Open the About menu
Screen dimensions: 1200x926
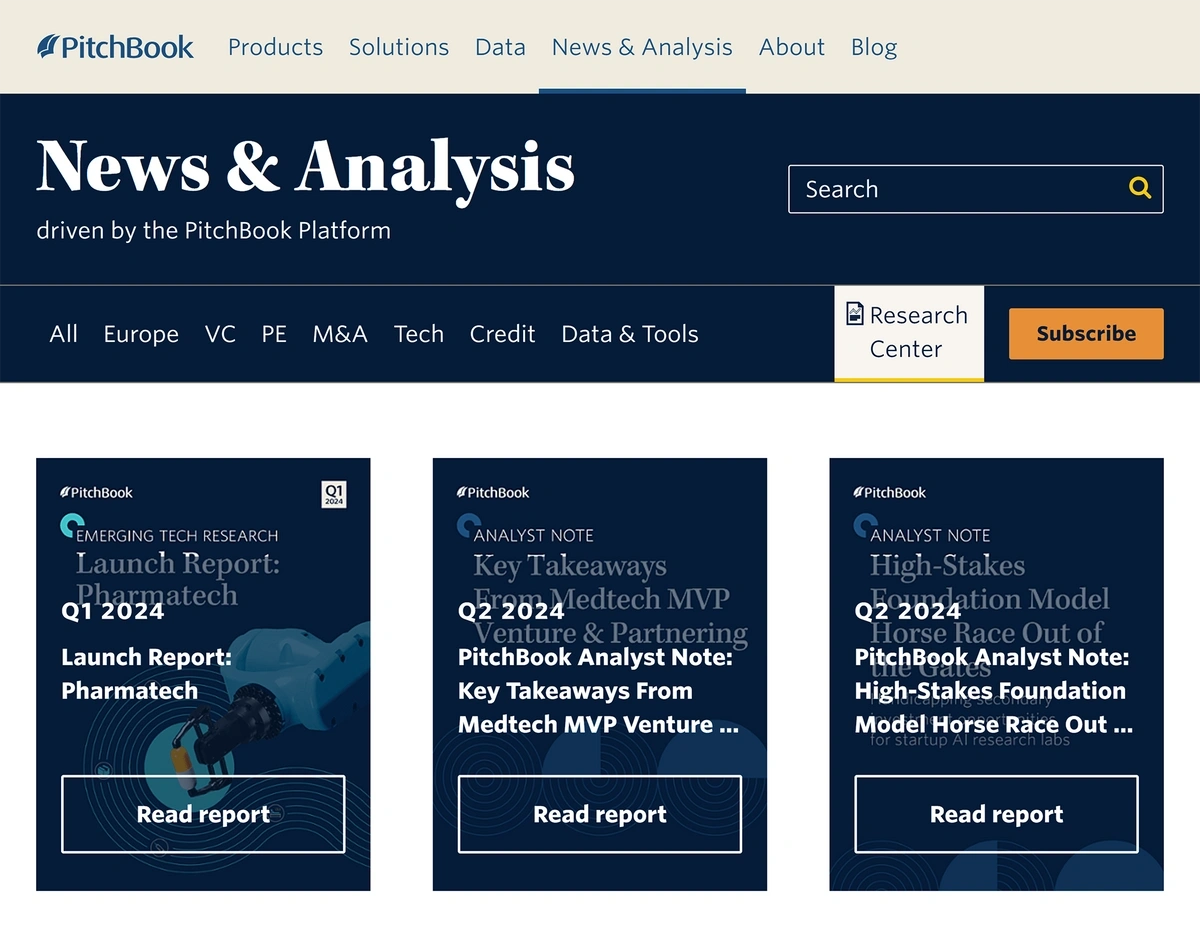792,47
